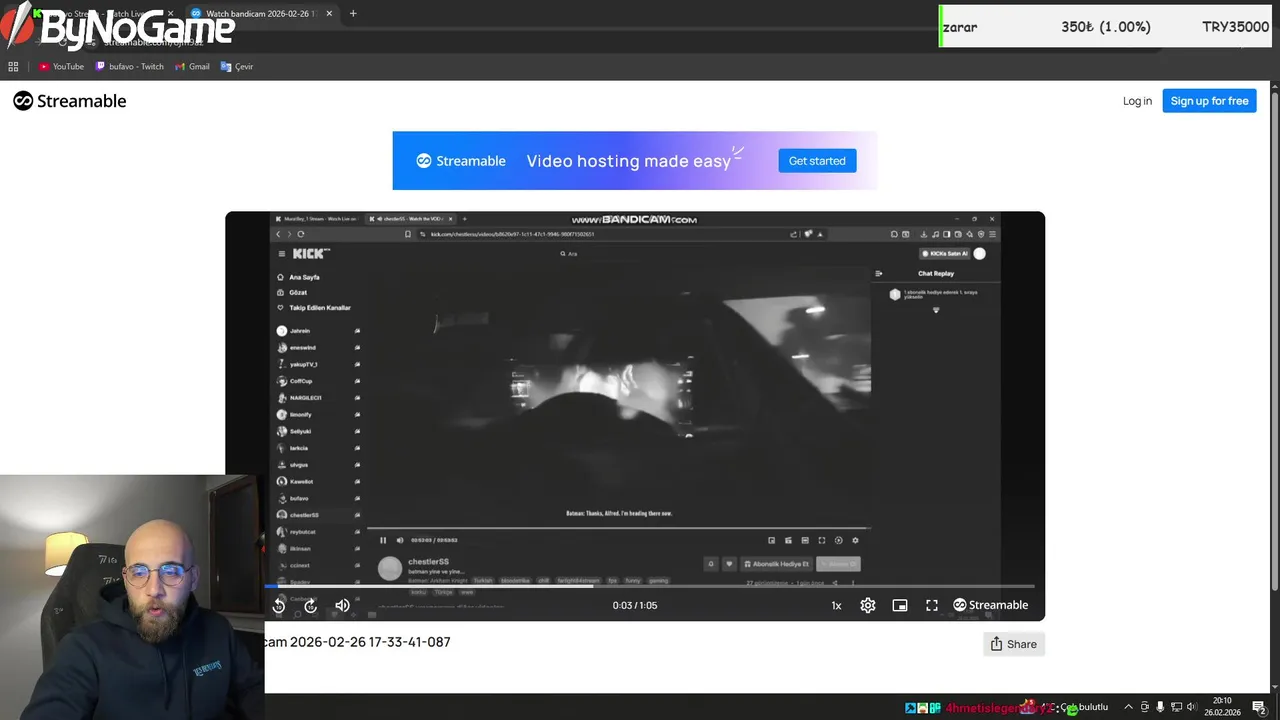1280x720 pixels.
Task: Click Sign up for free button
Action: tap(1209, 101)
